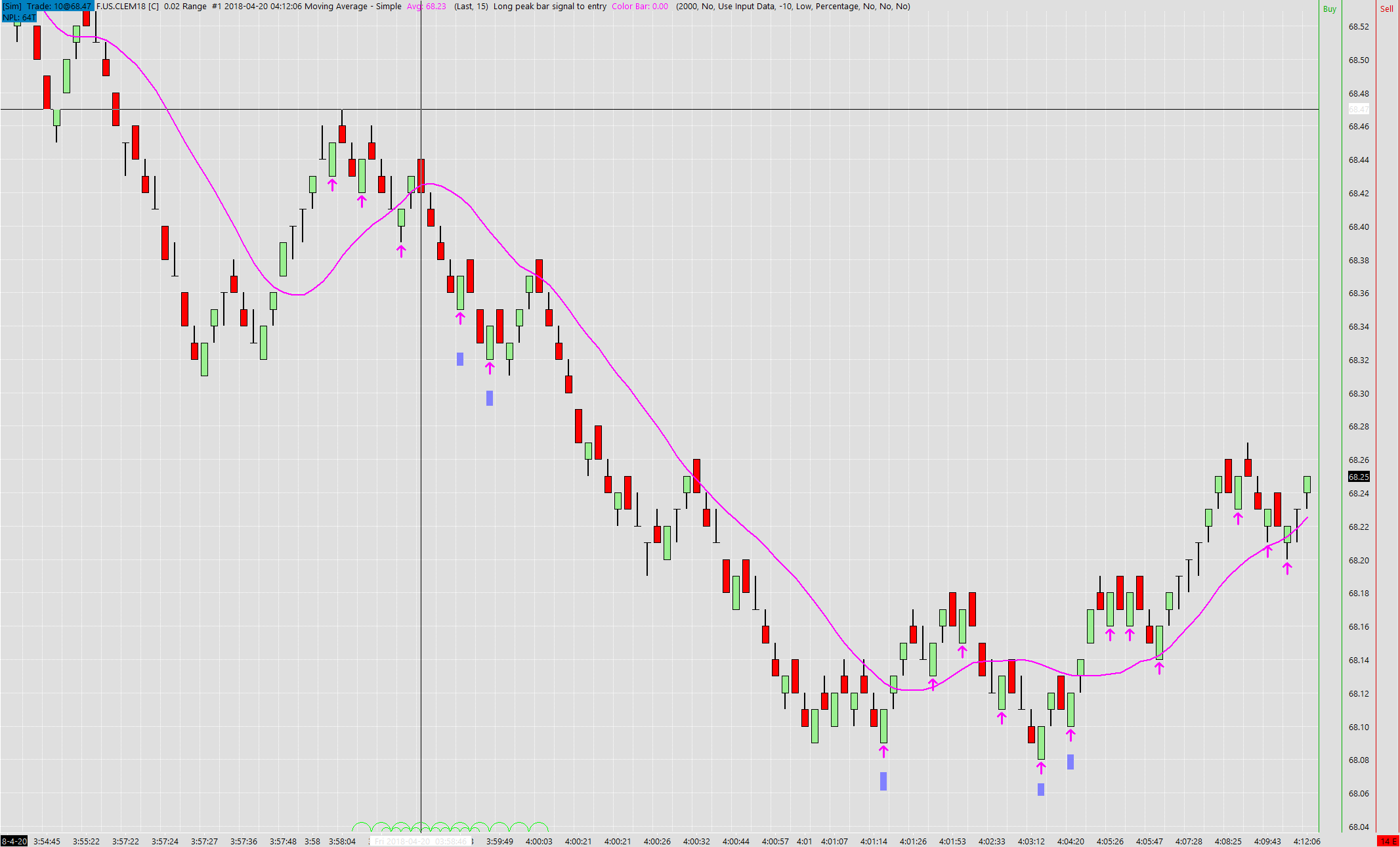Image resolution: width=1400 pixels, height=847 pixels.
Task: Click the topmost blue signal marker near 68.32
Action: coord(460,358)
